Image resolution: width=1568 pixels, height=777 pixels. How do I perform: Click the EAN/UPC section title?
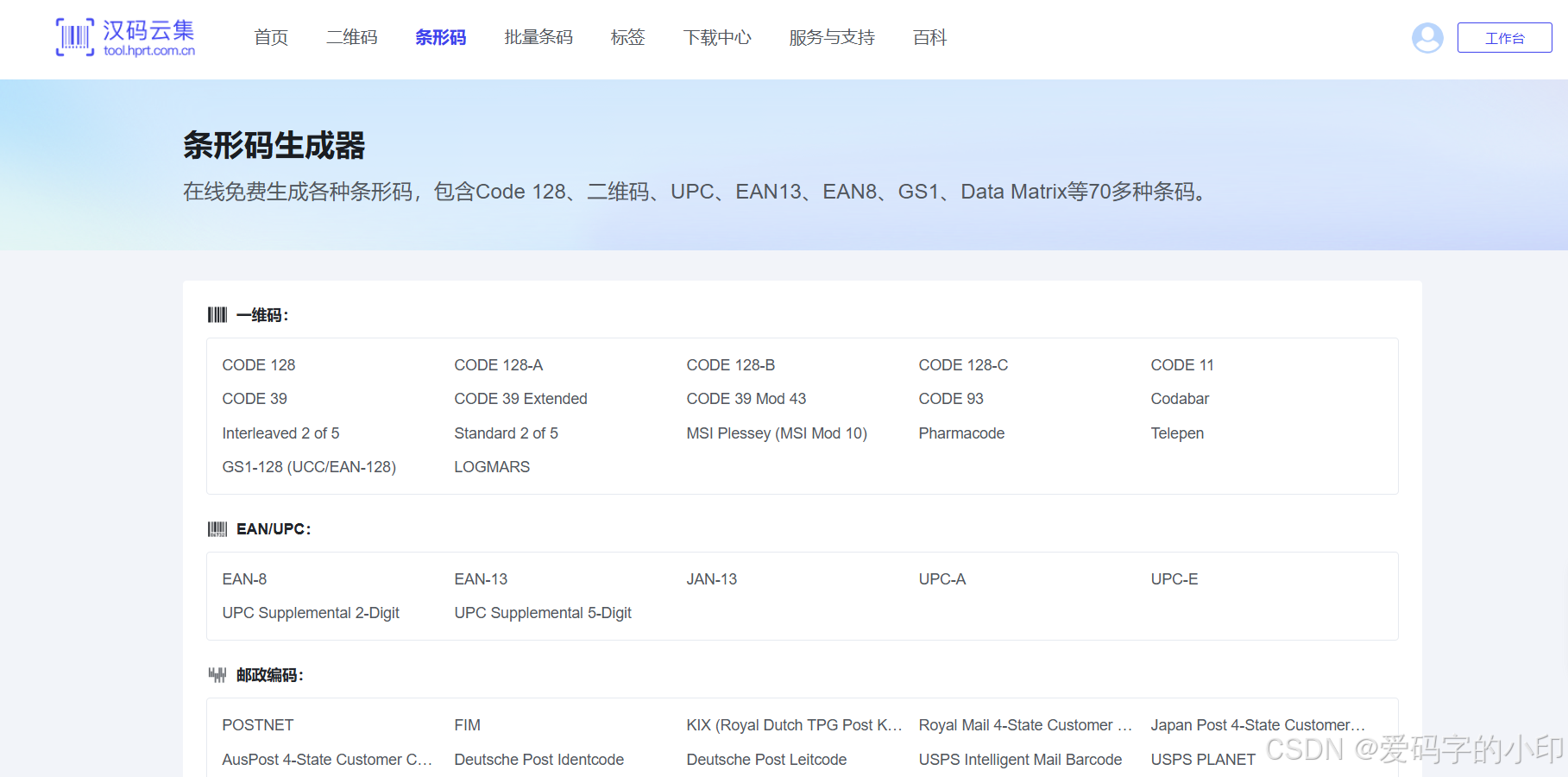[274, 529]
